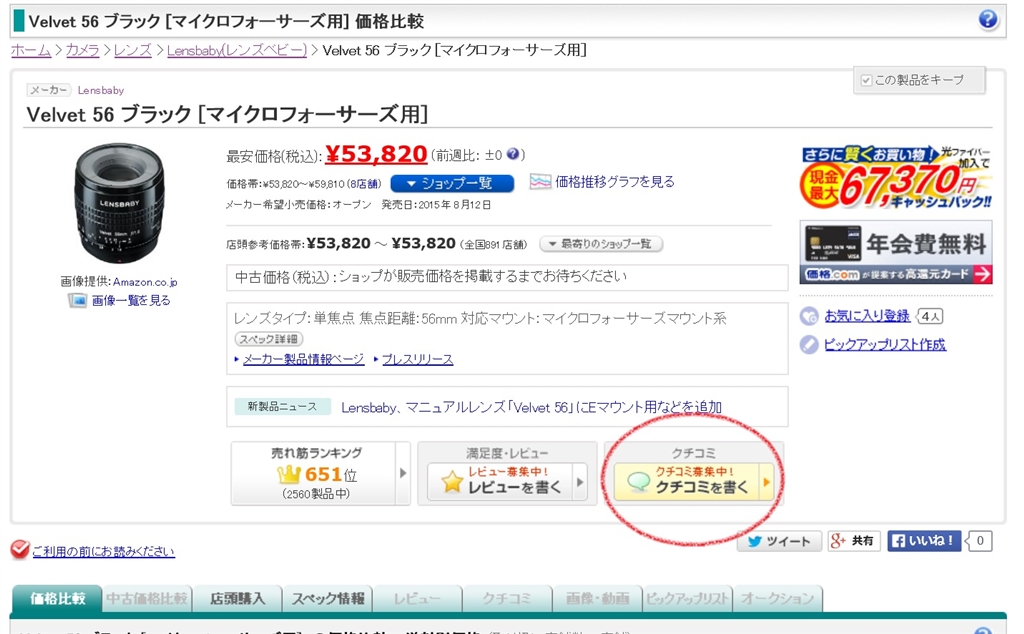This screenshot has width=1024, height=634.
Task: Switch to the 店頭購入 tab
Action: (237, 599)
